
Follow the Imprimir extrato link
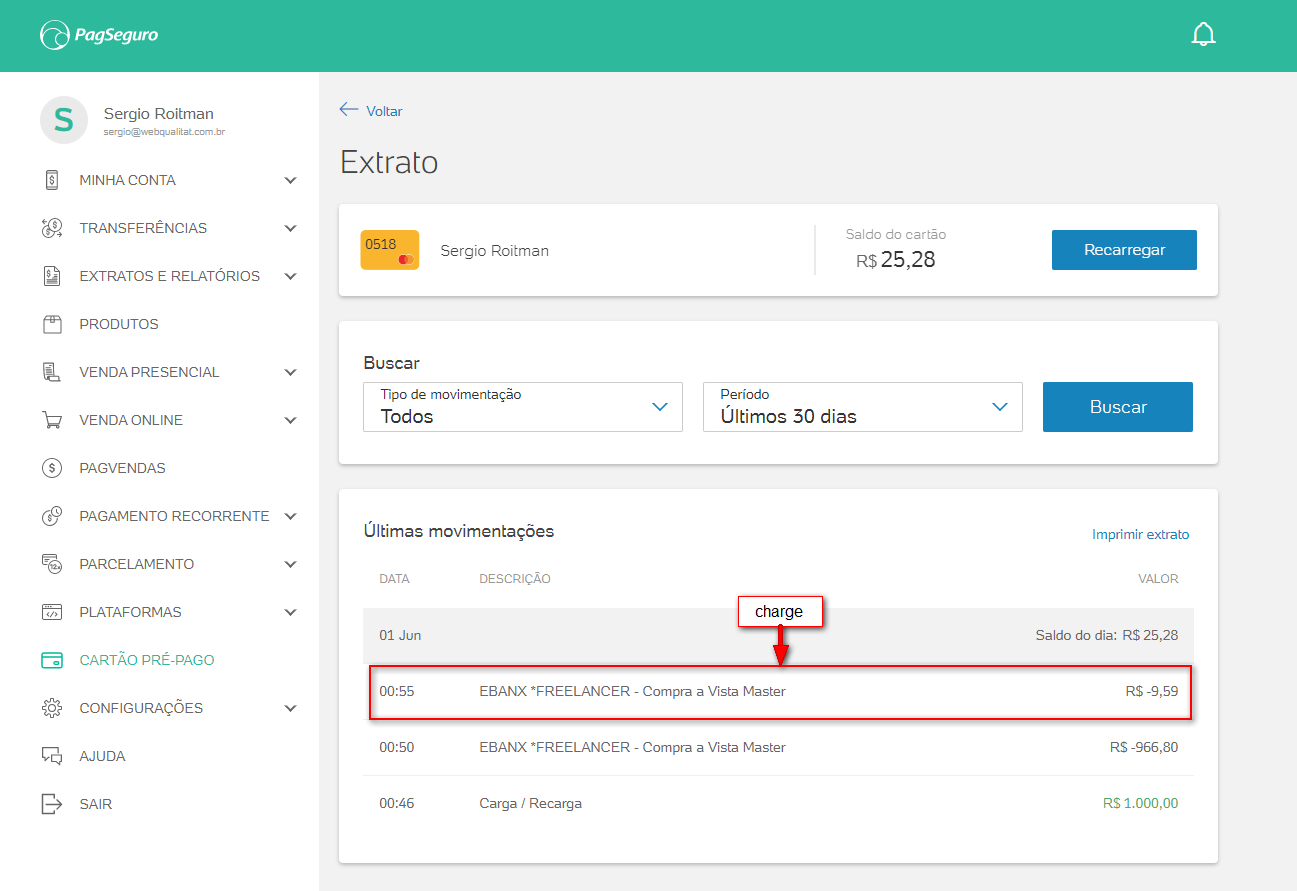pos(1140,535)
